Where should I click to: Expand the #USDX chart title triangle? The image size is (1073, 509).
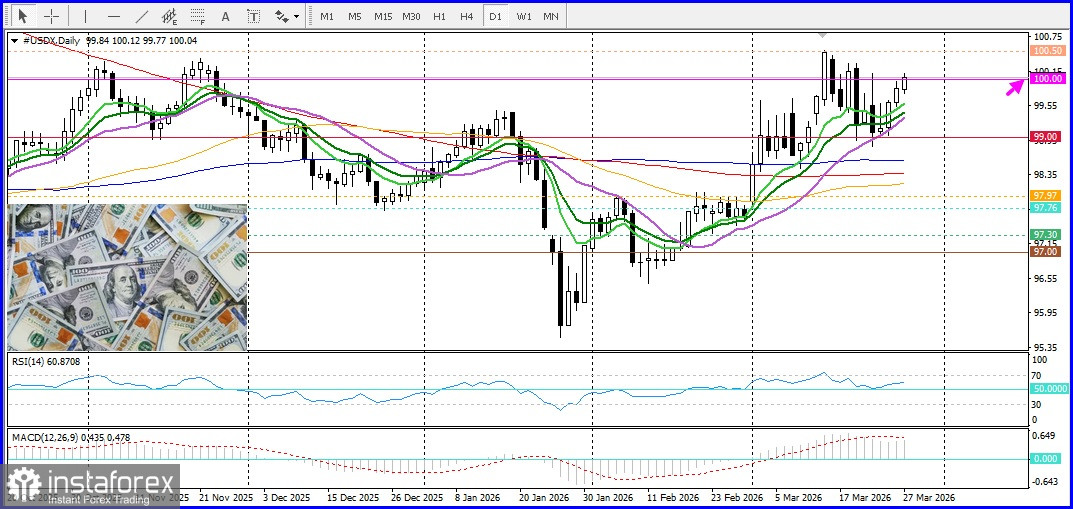(x=14, y=41)
